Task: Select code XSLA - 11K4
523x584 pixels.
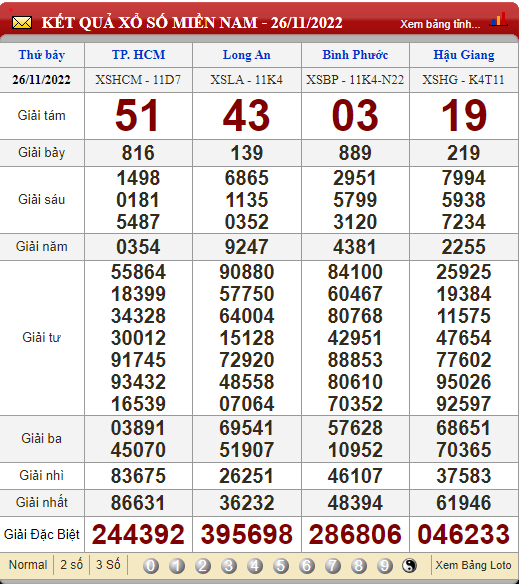Action: pos(247,80)
